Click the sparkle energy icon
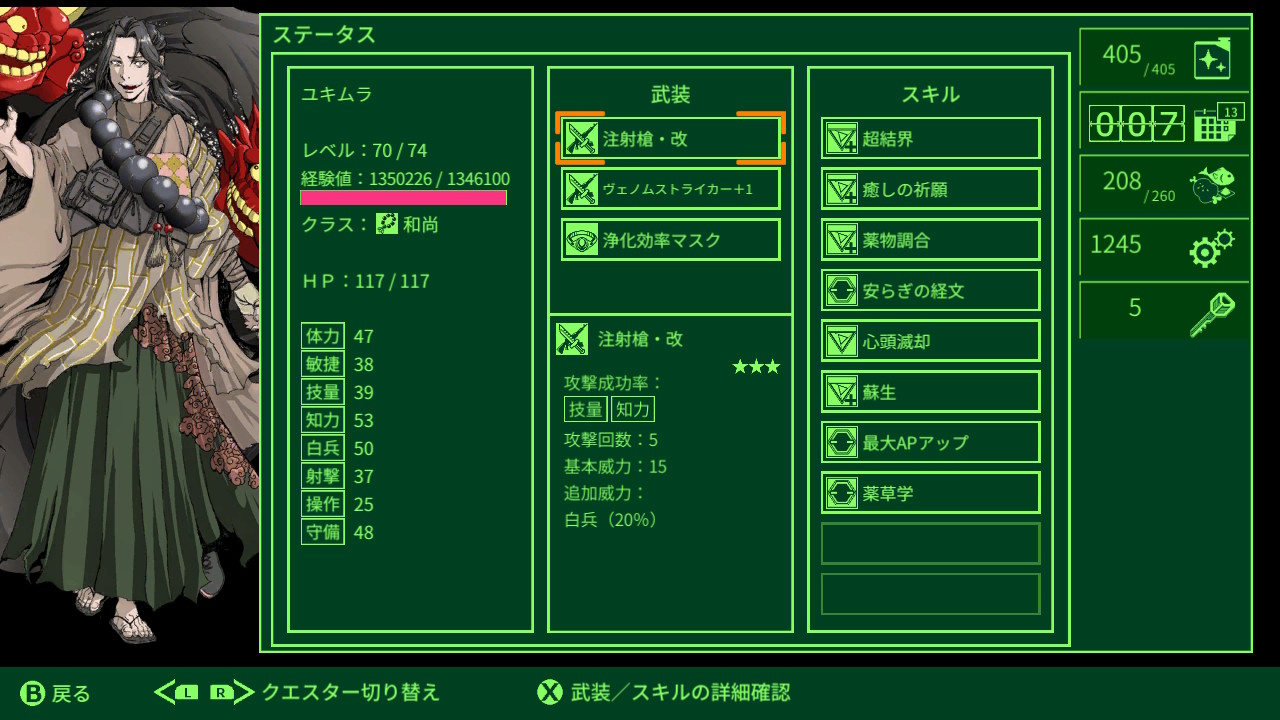Image resolution: width=1280 pixels, height=720 pixels. tap(1212, 60)
